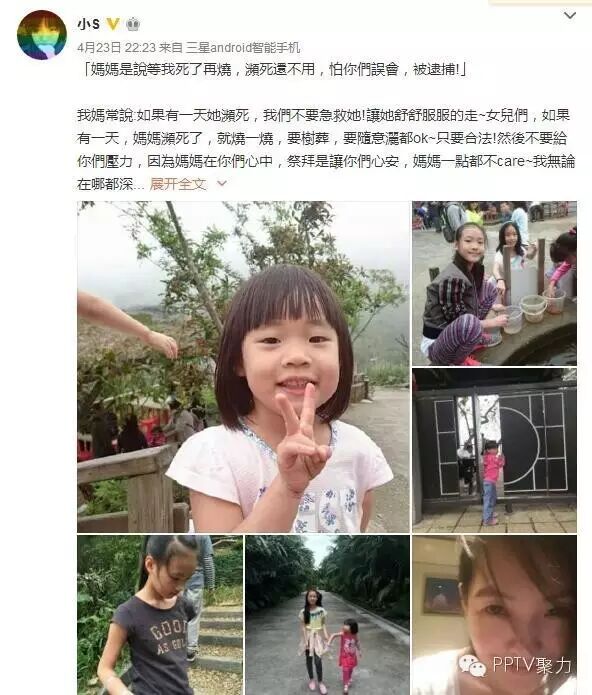Click the small arrow next to 展开全文

coord(222,184)
